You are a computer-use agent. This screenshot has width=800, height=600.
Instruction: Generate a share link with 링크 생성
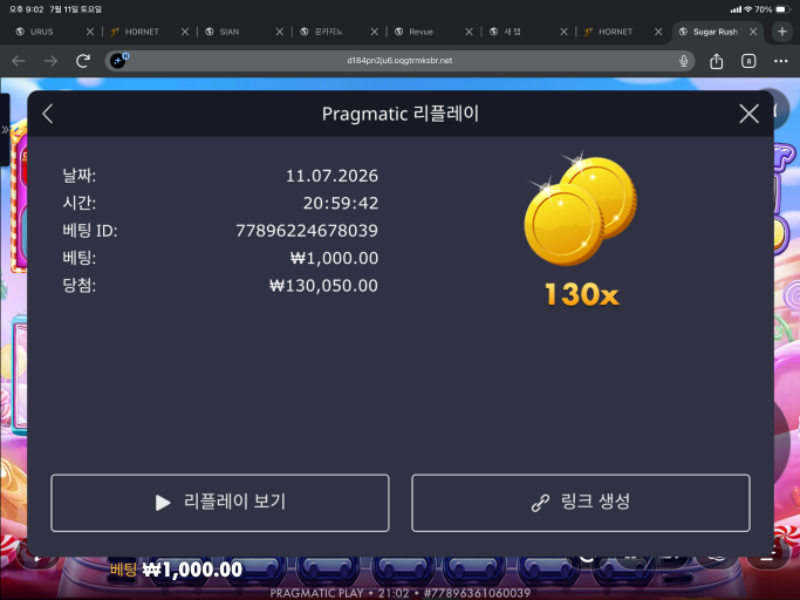[x=581, y=503]
